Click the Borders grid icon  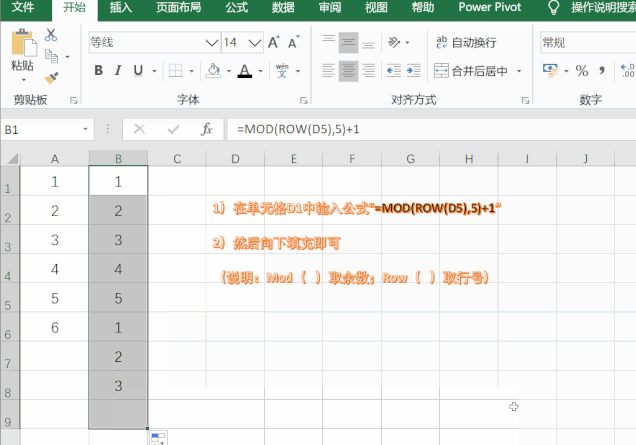(x=174, y=71)
